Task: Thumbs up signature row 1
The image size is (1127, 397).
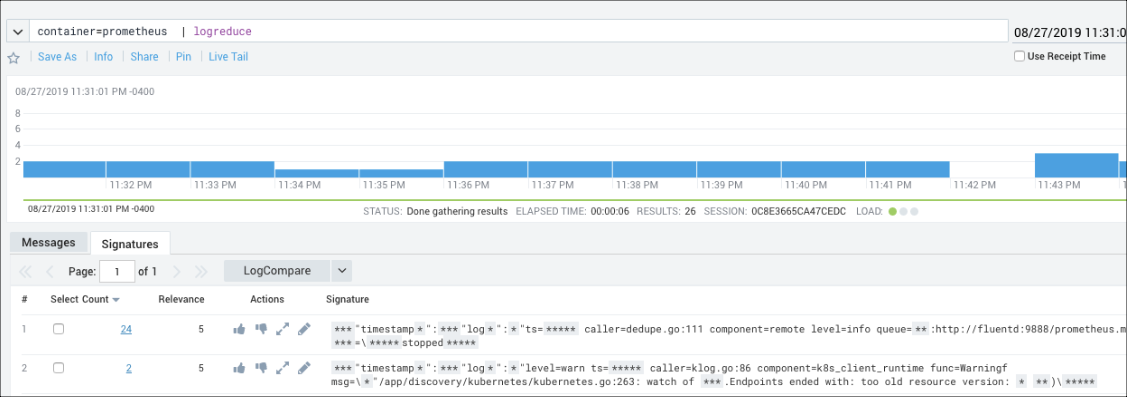Action: [239, 329]
